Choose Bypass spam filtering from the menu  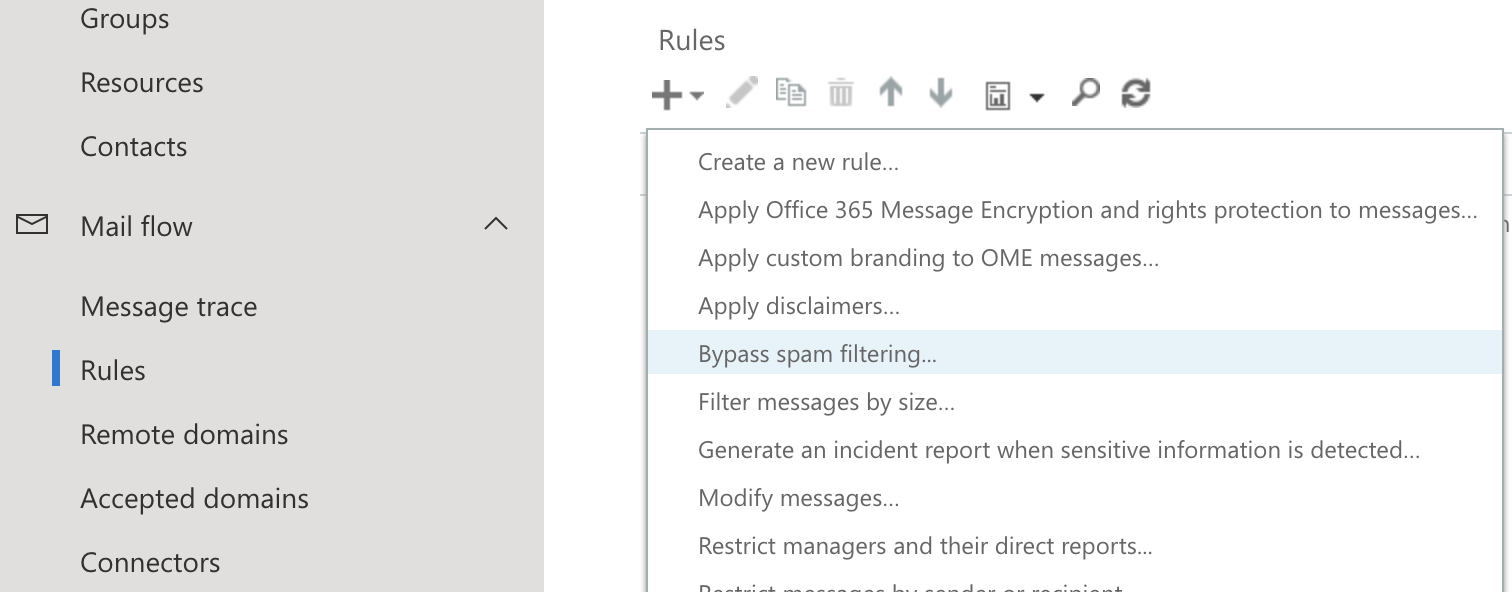(x=817, y=354)
